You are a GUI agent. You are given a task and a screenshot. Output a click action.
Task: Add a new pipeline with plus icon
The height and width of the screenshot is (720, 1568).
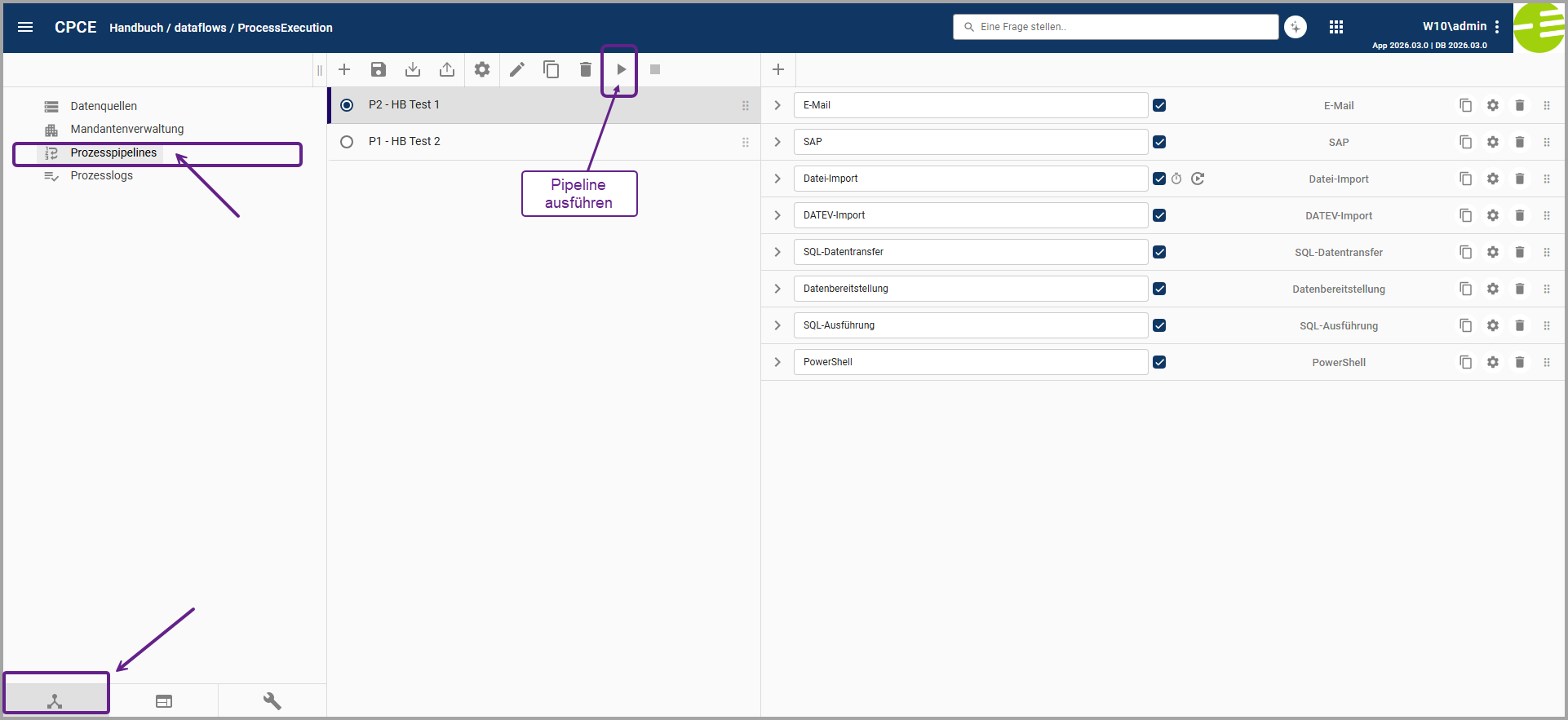tap(344, 69)
